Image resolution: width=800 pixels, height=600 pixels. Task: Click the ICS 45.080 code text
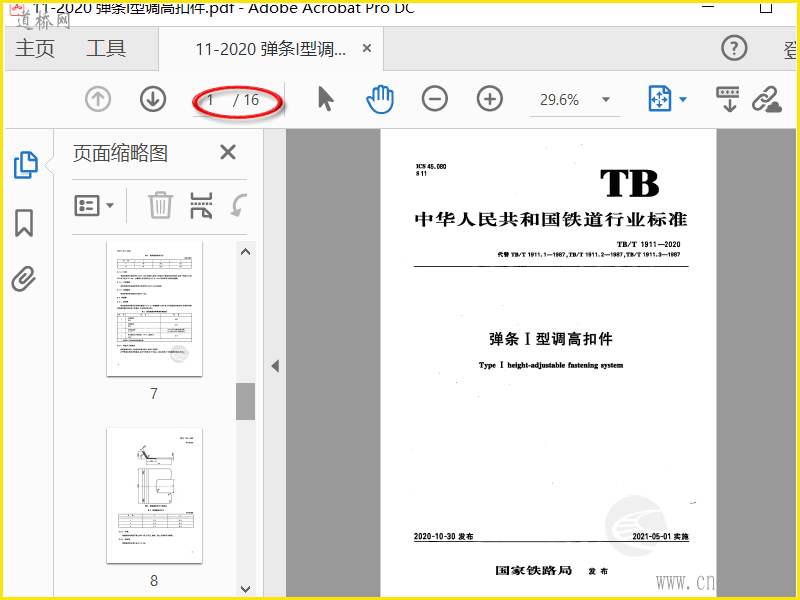tap(431, 166)
